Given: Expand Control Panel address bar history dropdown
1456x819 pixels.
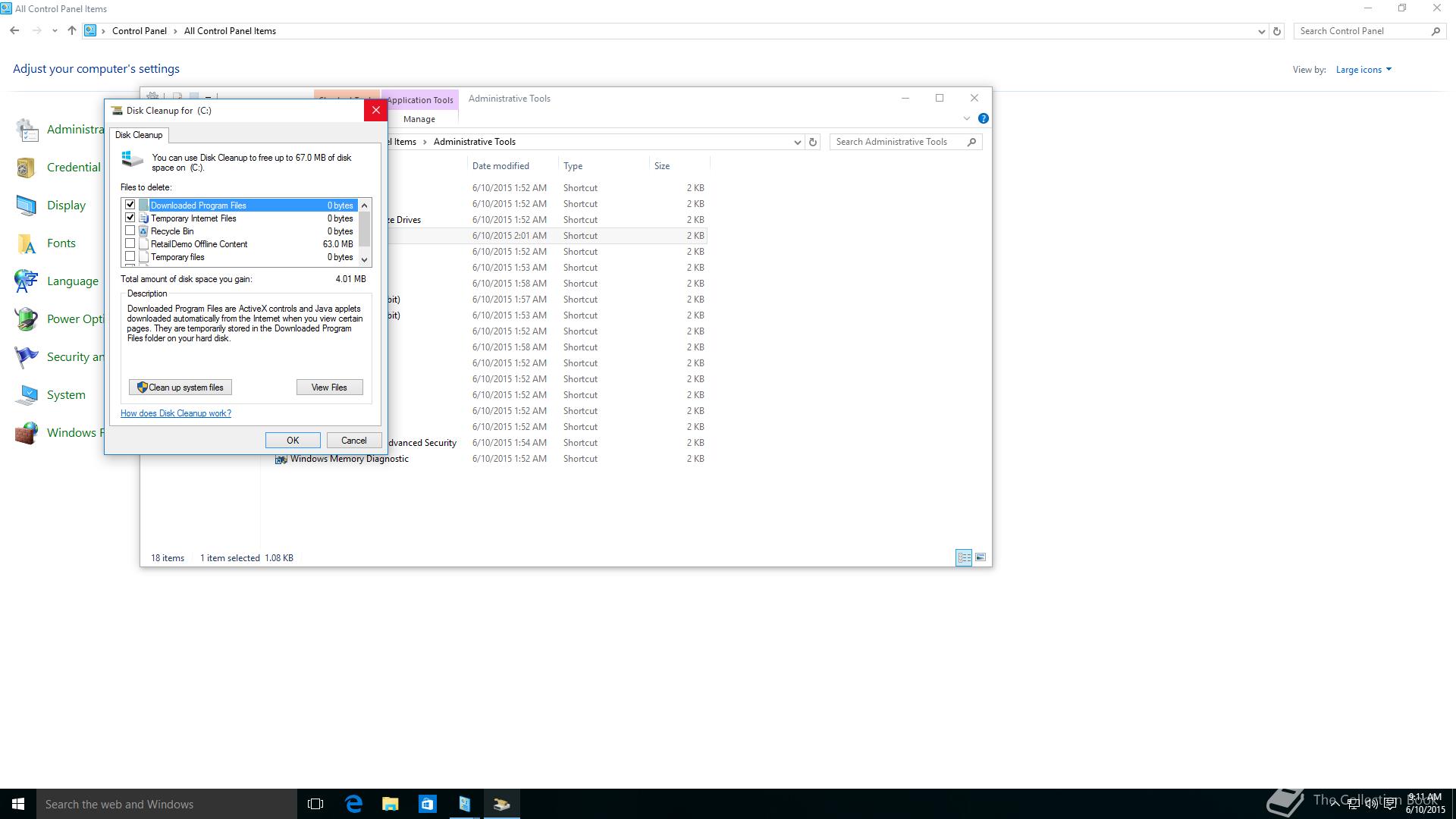Looking at the screenshot, I should coord(1261,31).
